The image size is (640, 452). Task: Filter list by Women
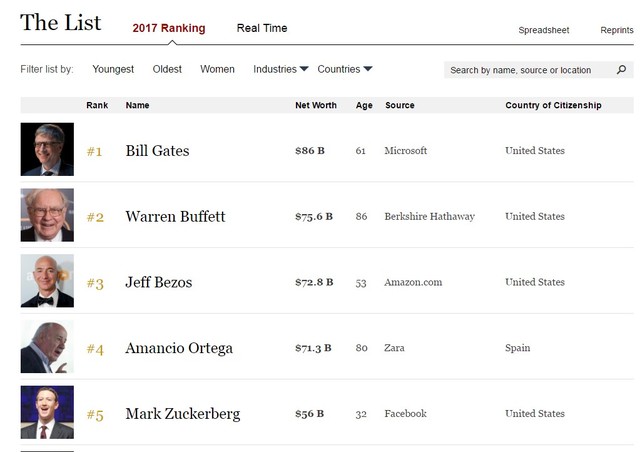pos(217,69)
